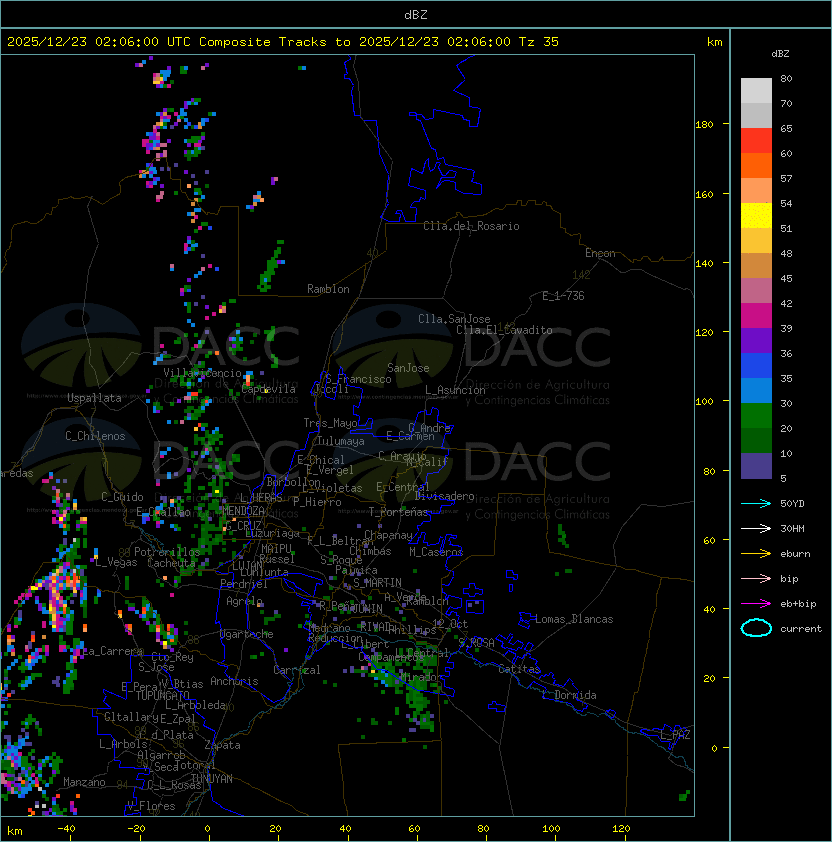Pick the light blue swatch below 35 dBZ
The image size is (832, 842).
(756, 391)
